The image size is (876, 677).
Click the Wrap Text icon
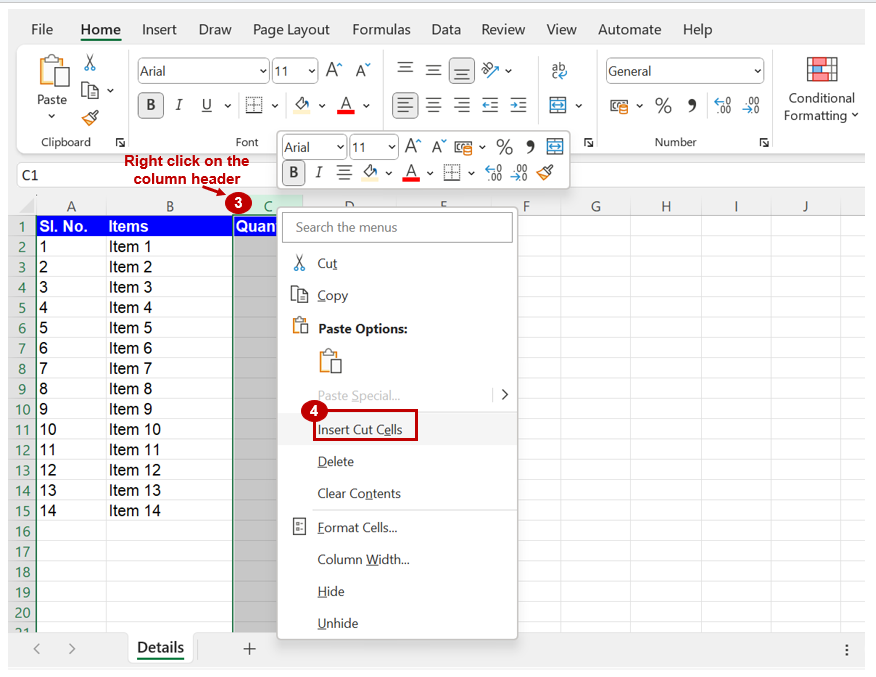(x=559, y=70)
